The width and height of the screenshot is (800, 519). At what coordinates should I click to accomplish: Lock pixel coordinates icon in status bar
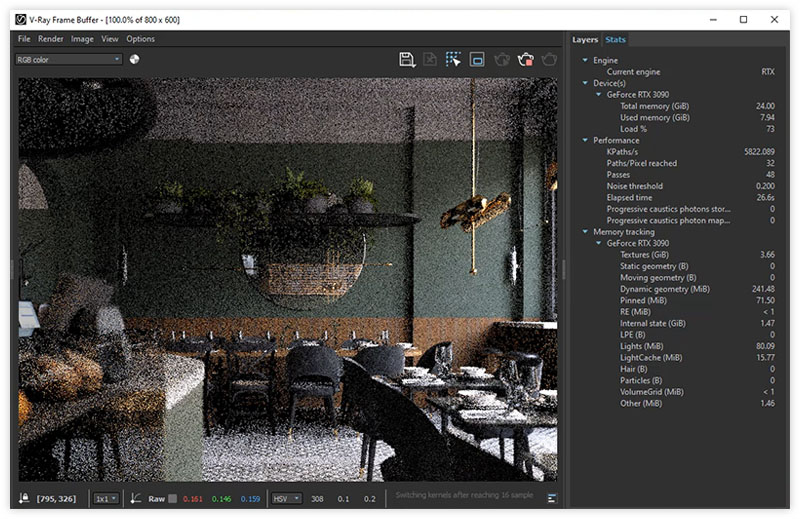click(23, 498)
